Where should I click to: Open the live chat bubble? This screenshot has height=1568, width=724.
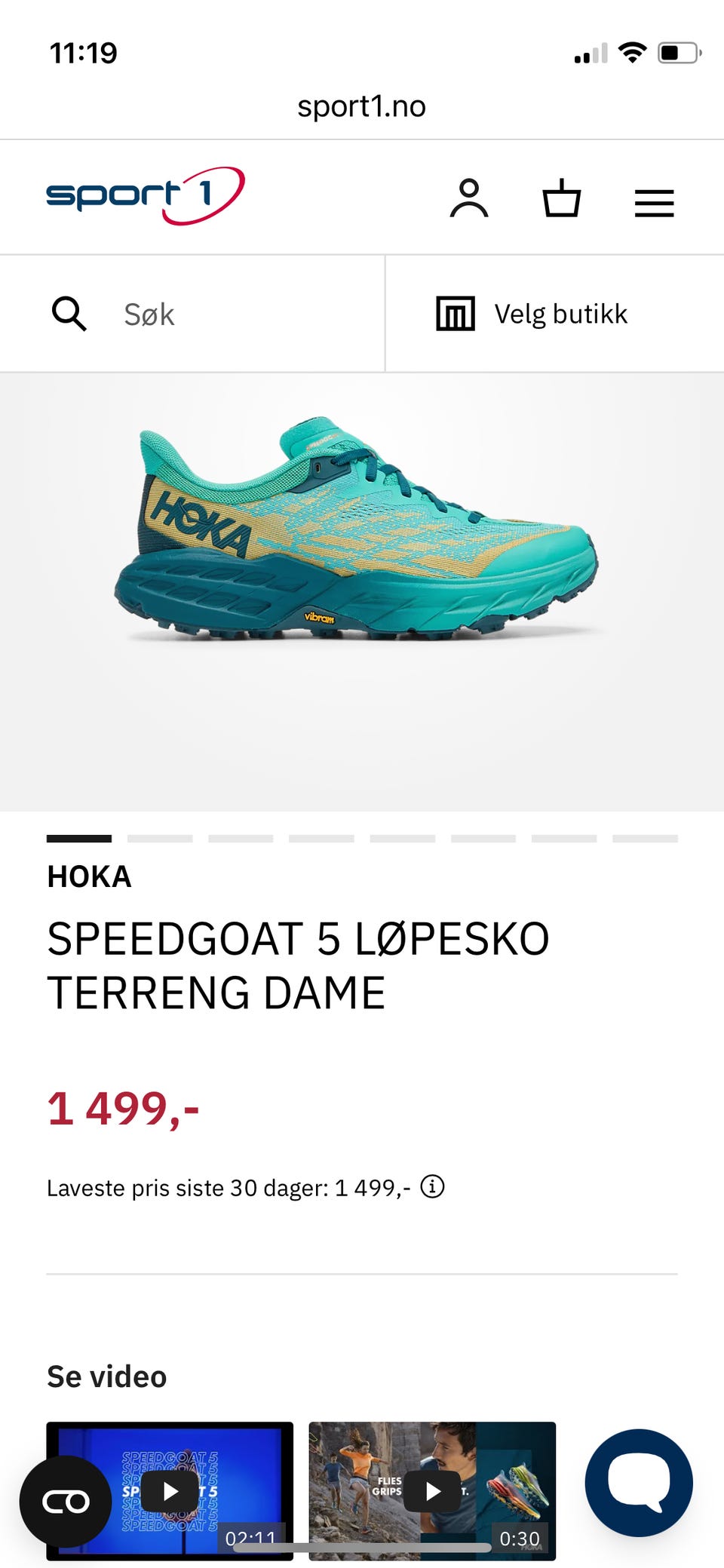639,1483
